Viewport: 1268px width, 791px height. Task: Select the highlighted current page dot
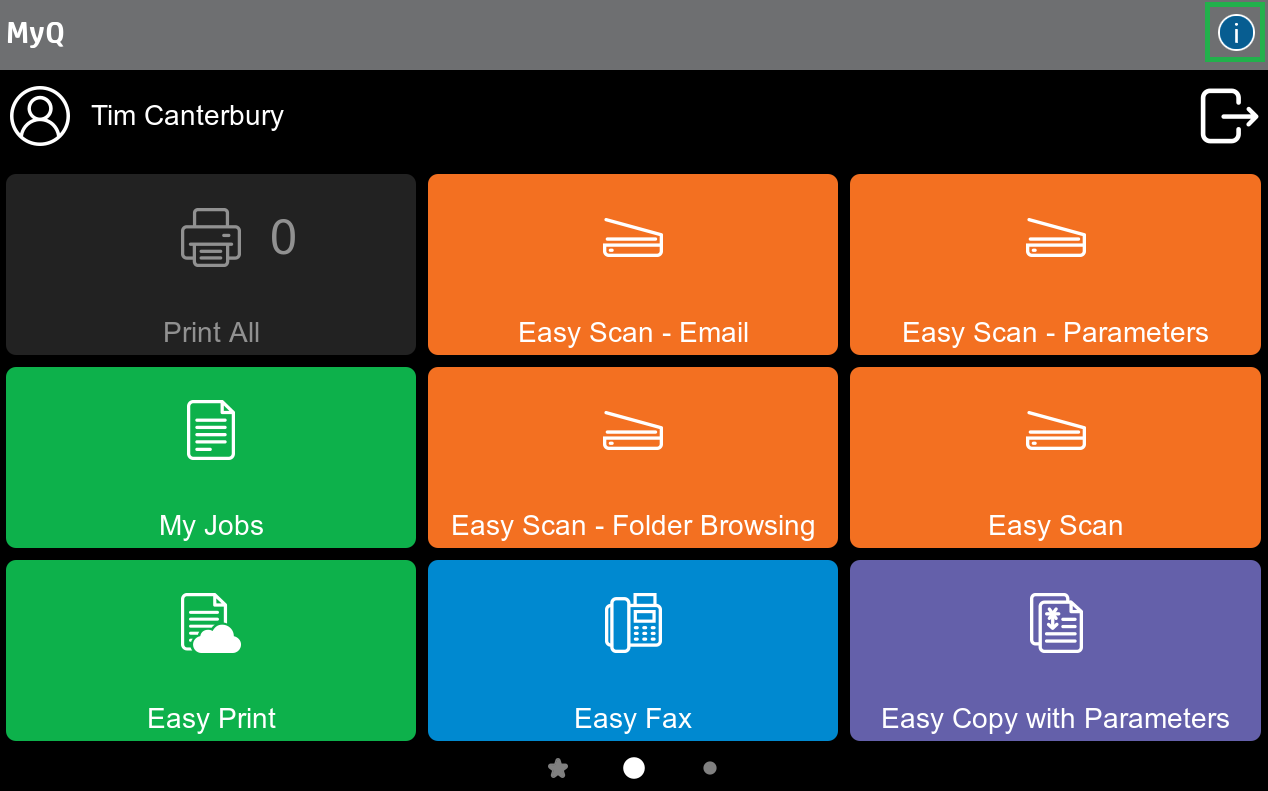(x=634, y=768)
